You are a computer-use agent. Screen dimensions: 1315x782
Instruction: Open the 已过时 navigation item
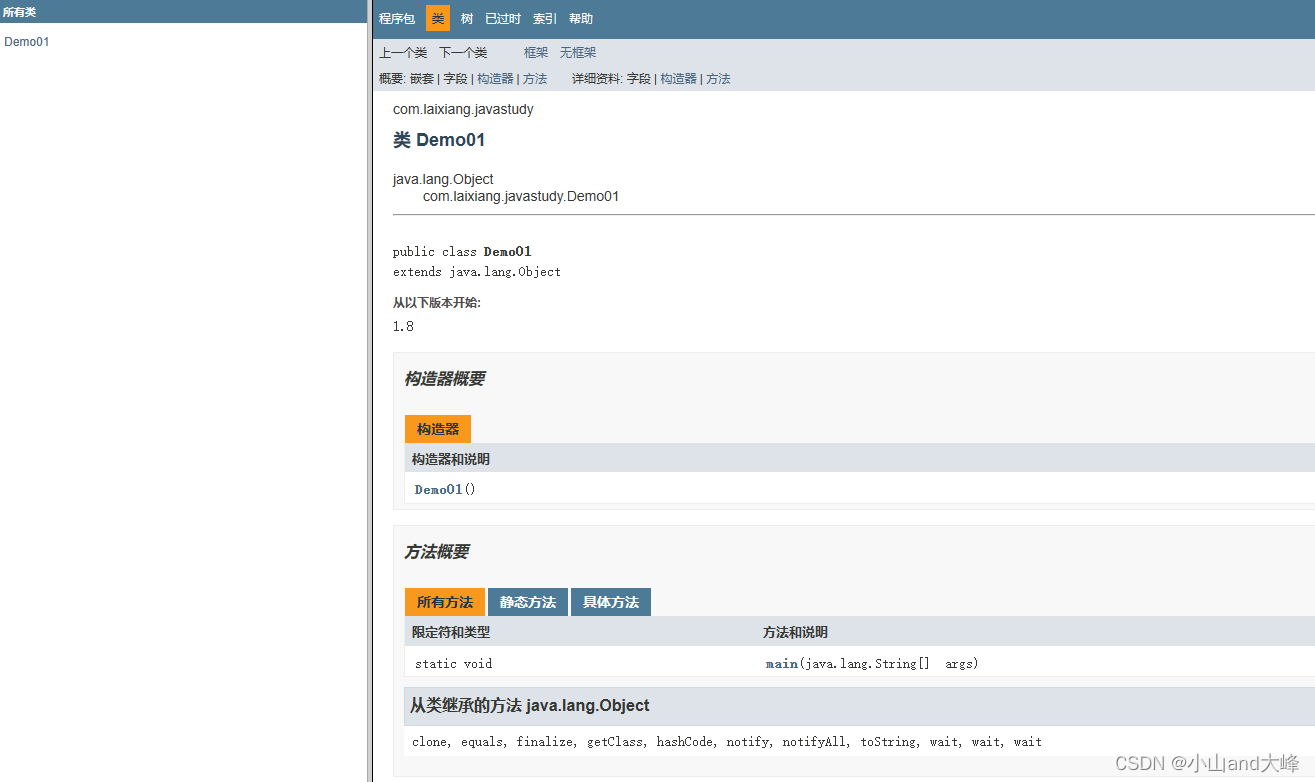[503, 19]
